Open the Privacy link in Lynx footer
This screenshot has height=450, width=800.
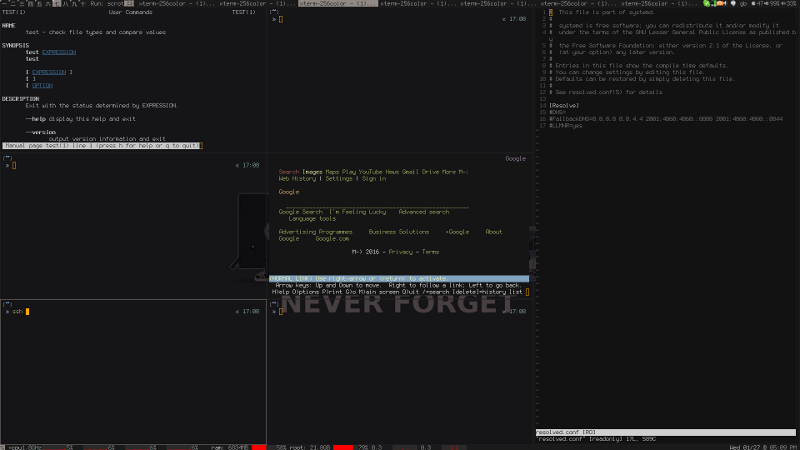401,252
